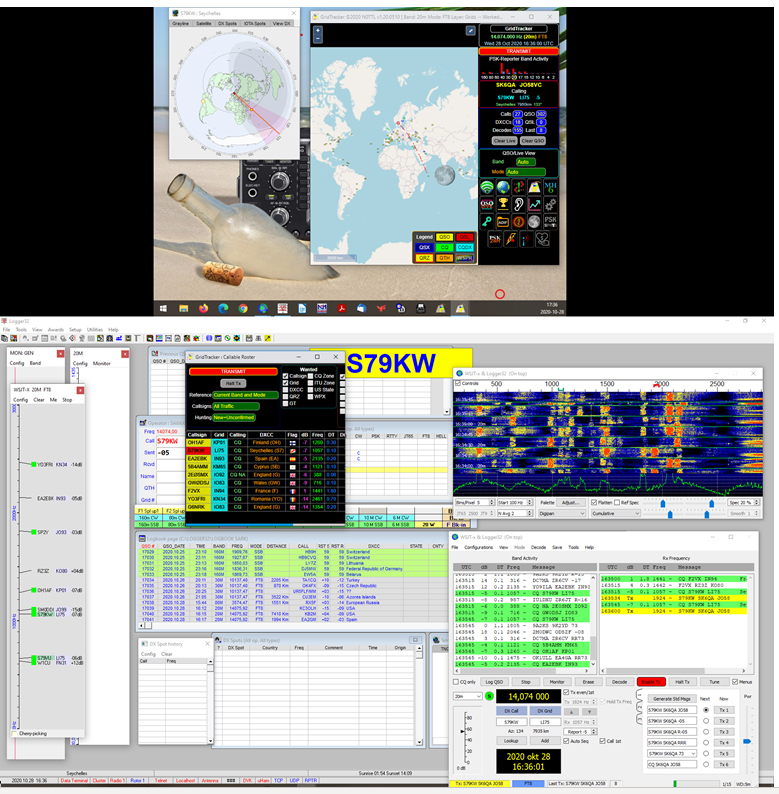
Task: Open the Setup menu in Logger32
Action: coord(75,329)
